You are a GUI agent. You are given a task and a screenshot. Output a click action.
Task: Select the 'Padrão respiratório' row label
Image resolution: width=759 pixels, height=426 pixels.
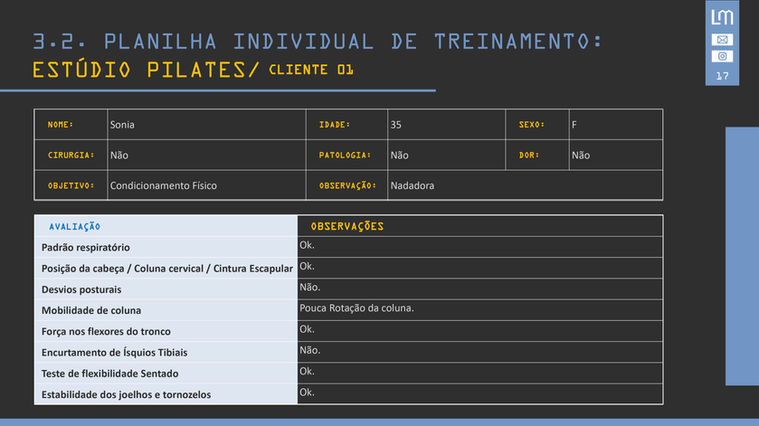tap(86, 247)
